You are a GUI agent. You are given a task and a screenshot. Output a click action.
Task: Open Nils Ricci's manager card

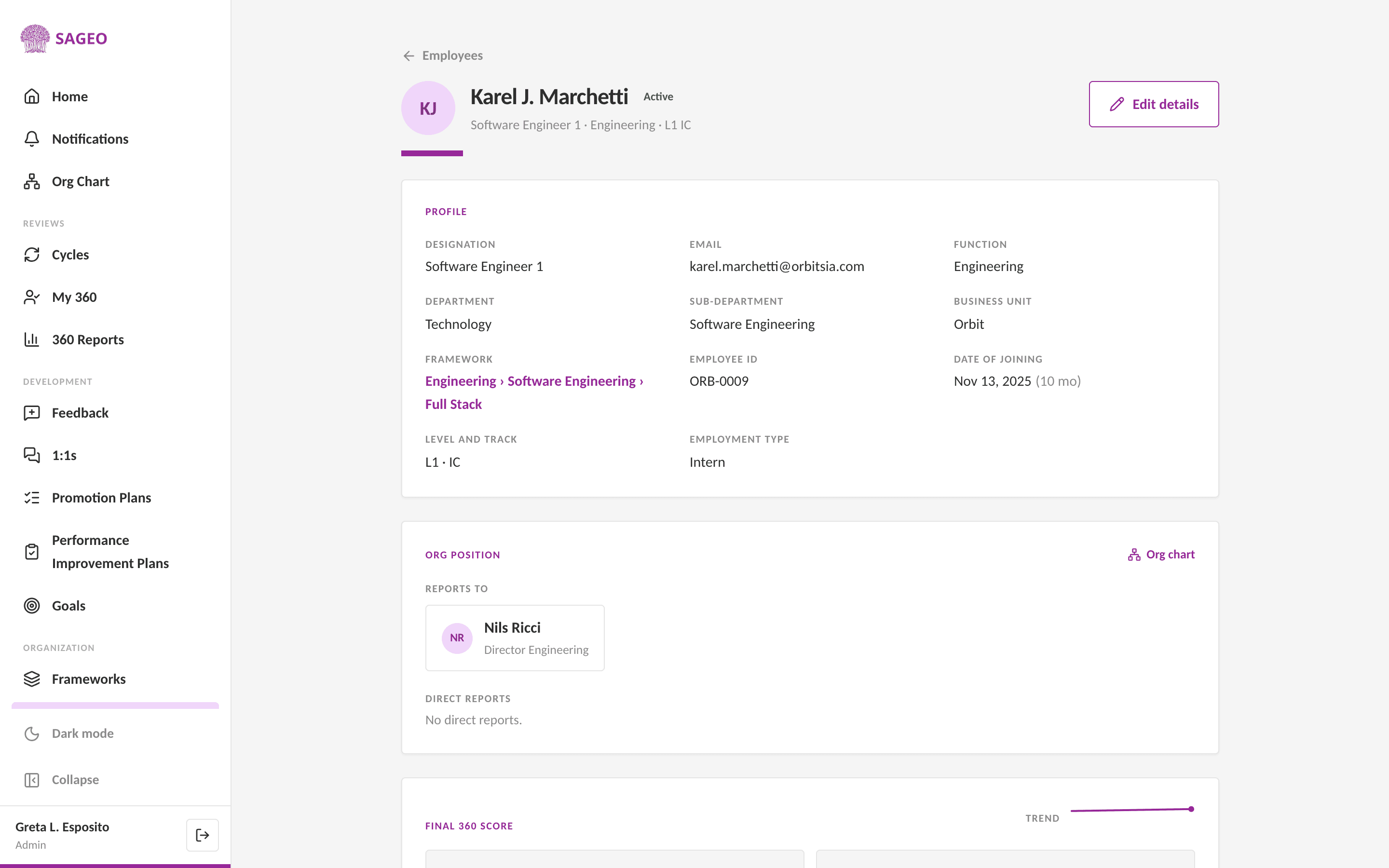515,638
